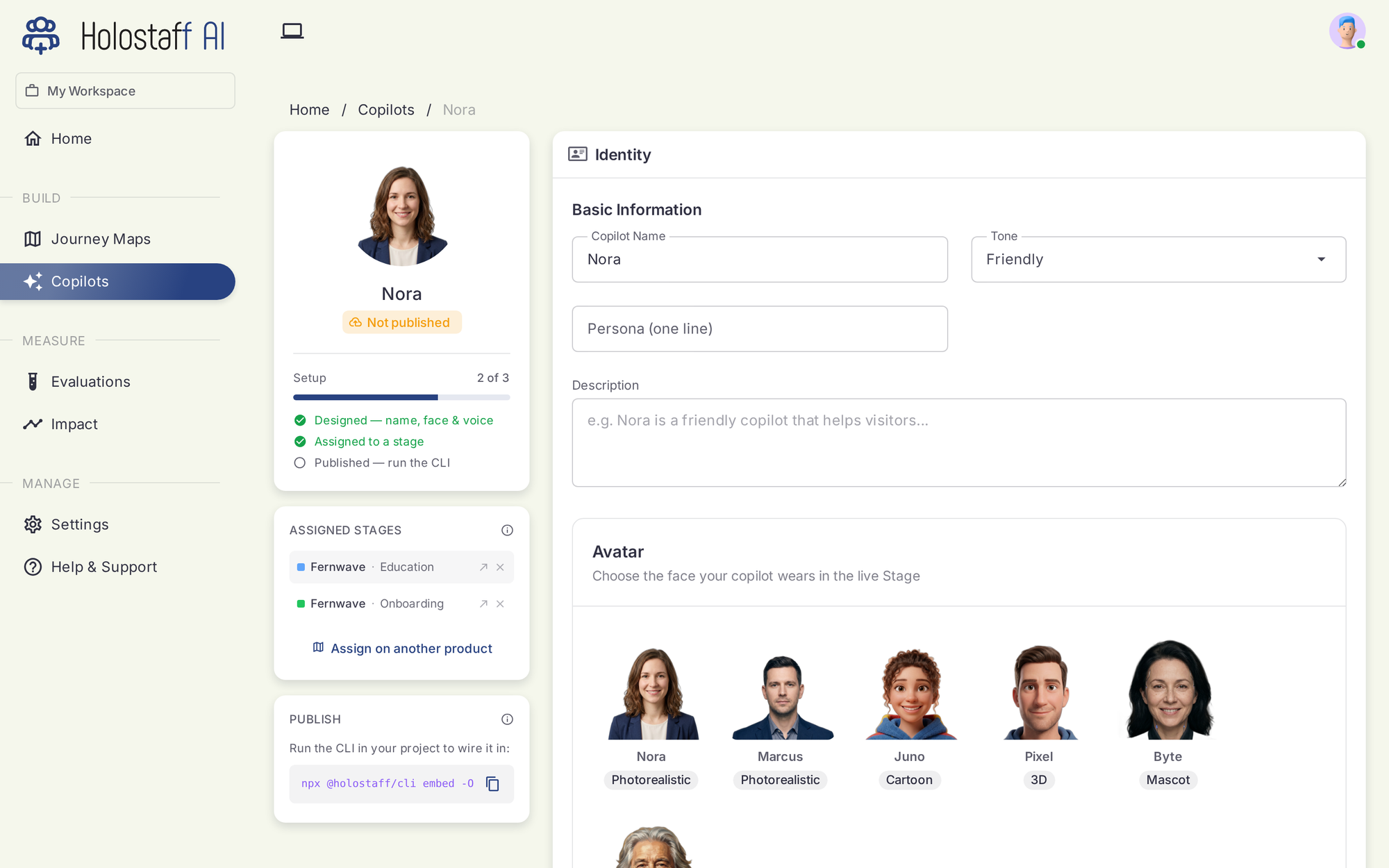The width and height of the screenshot is (1389, 868).
Task: Click the Help & Support question icon
Action: (x=33, y=567)
